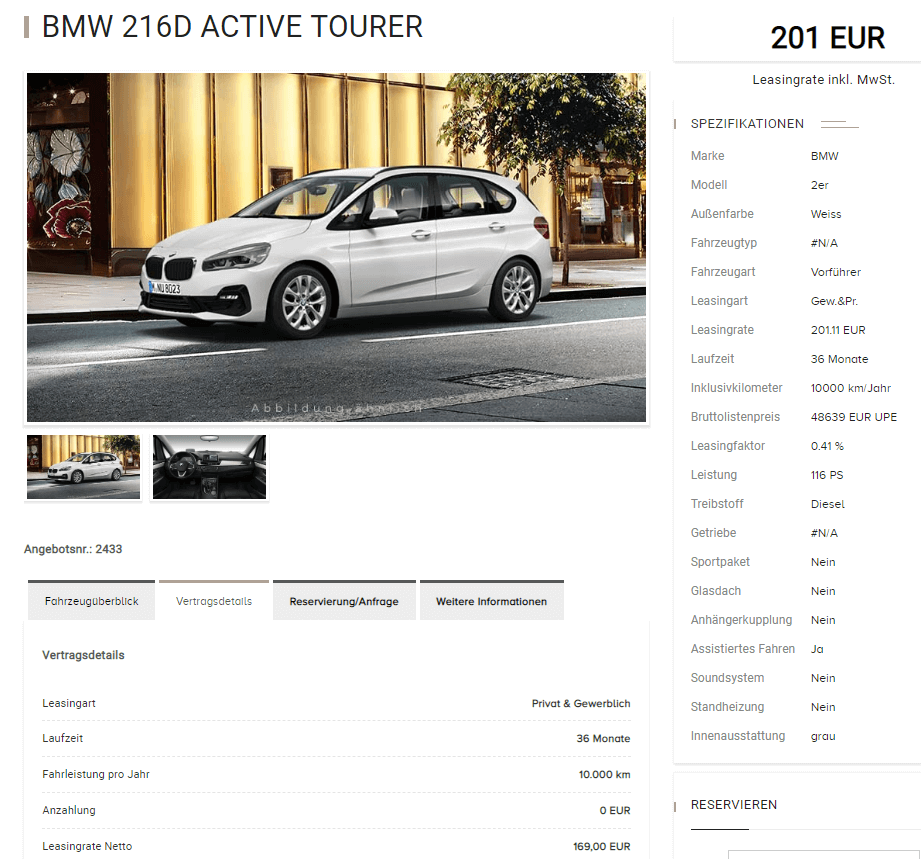This screenshot has height=859, width=921.
Task: Click the 169,00 EUR net rate value
Action: coord(601,846)
